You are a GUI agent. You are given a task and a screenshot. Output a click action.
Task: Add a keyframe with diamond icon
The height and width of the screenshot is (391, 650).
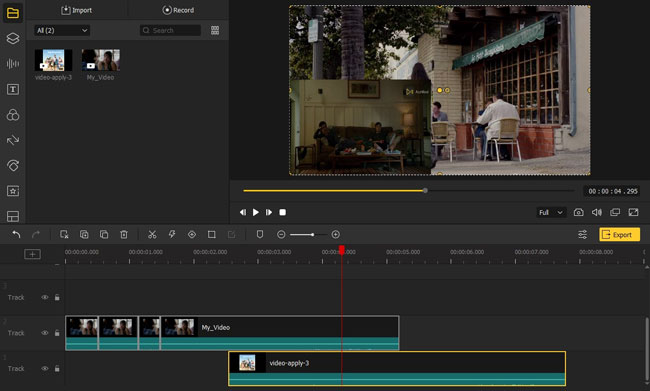tap(192, 235)
